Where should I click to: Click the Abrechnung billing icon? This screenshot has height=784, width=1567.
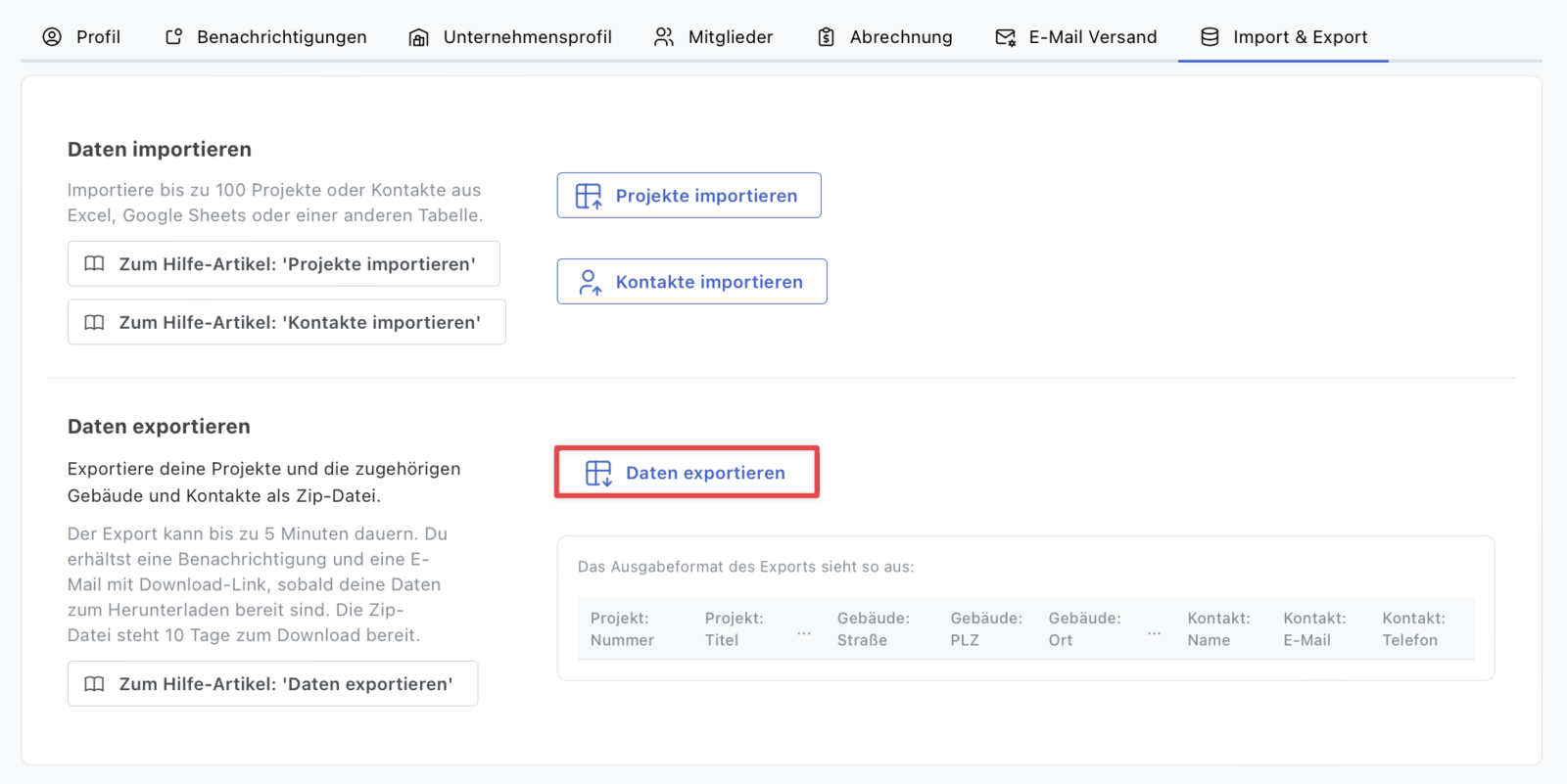(827, 37)
